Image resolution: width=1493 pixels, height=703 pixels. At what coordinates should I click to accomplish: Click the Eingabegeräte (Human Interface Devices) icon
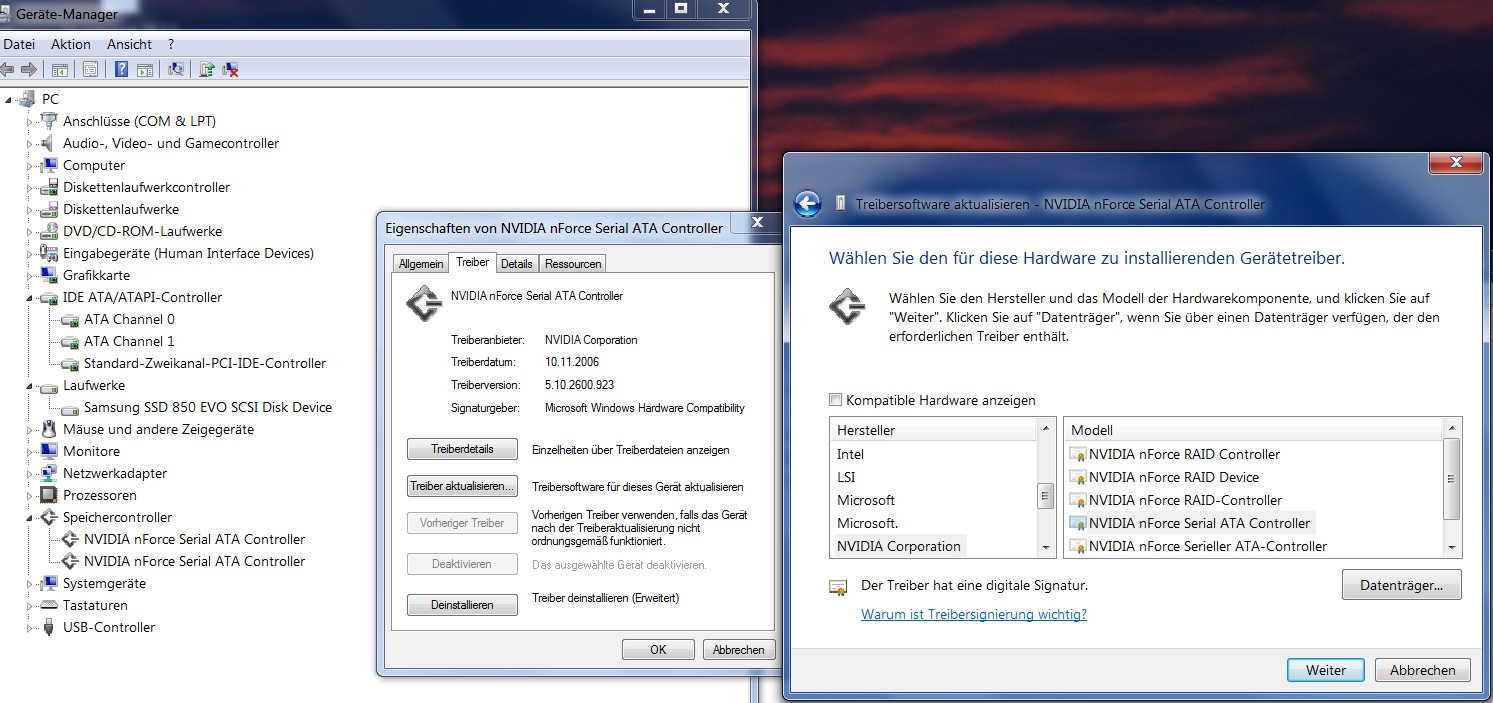pyautogui.click(x=48, y=253)
